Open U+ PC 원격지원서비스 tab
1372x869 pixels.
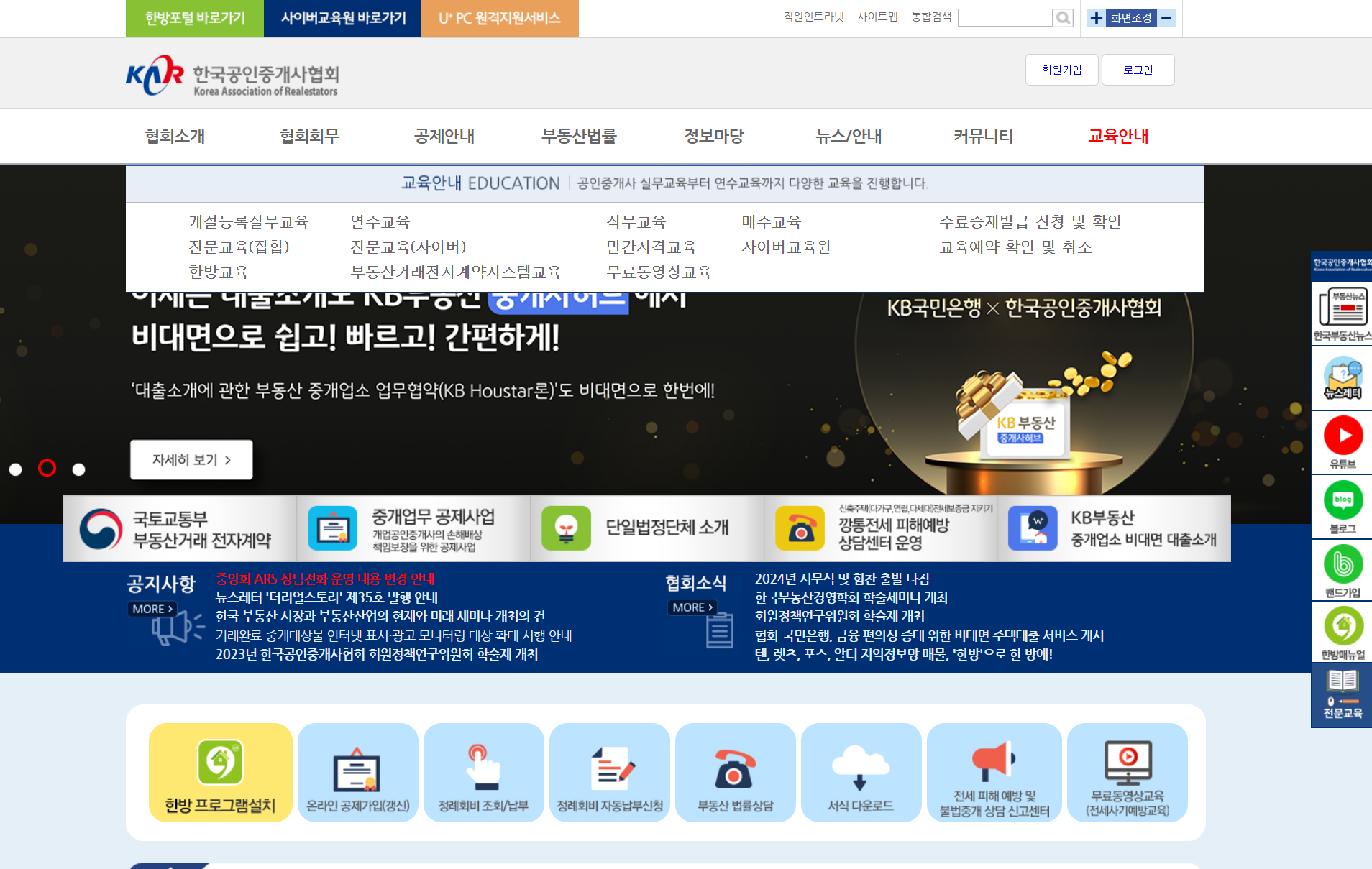[500, 18]
